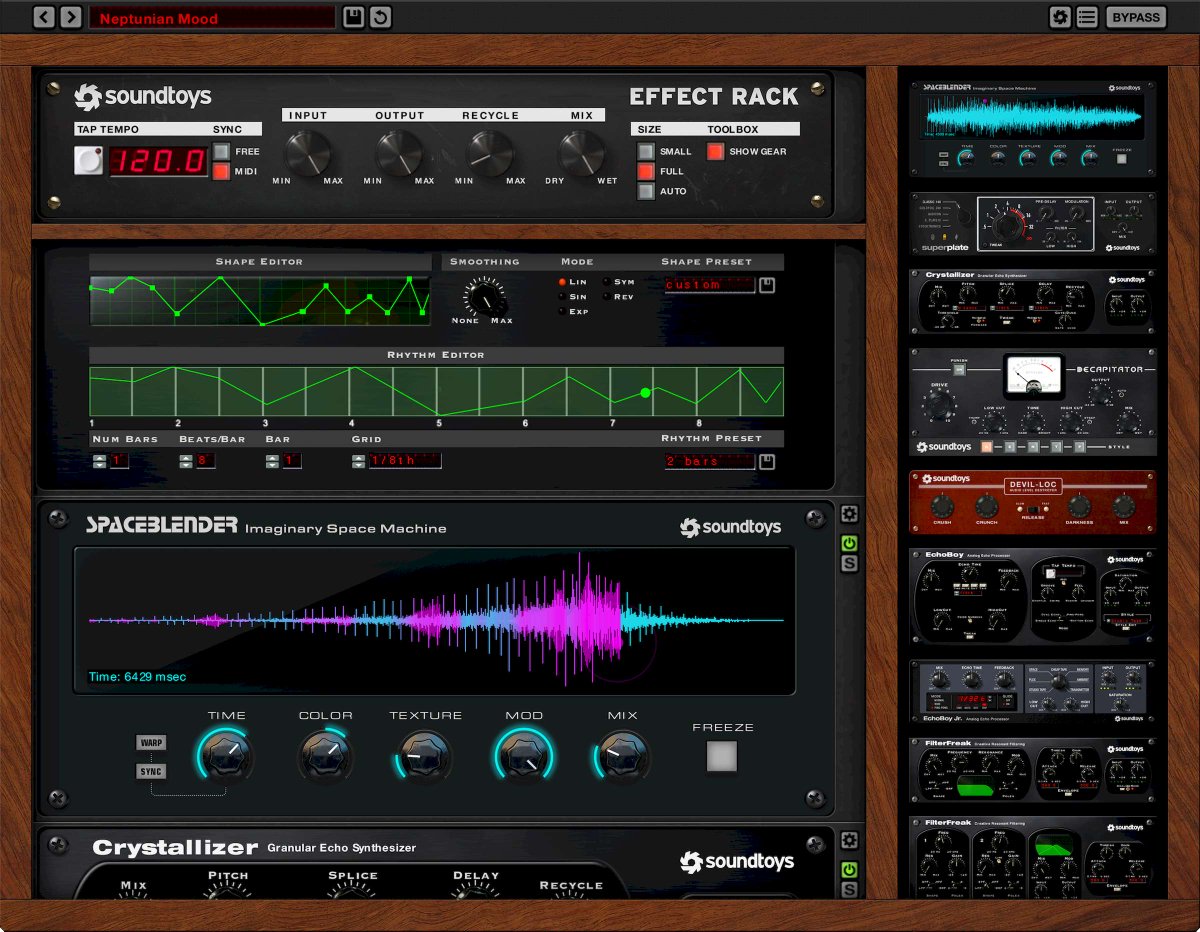The image size is (1200, 932).
Task: Click the SpaceBlender MIX knob
Action: click(x=623, y=755)
